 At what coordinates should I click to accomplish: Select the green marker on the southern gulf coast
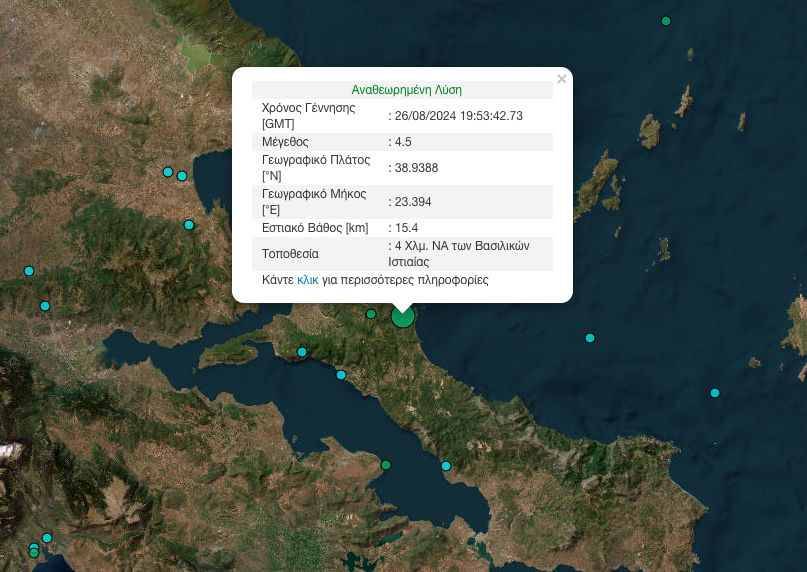[386, 464]
